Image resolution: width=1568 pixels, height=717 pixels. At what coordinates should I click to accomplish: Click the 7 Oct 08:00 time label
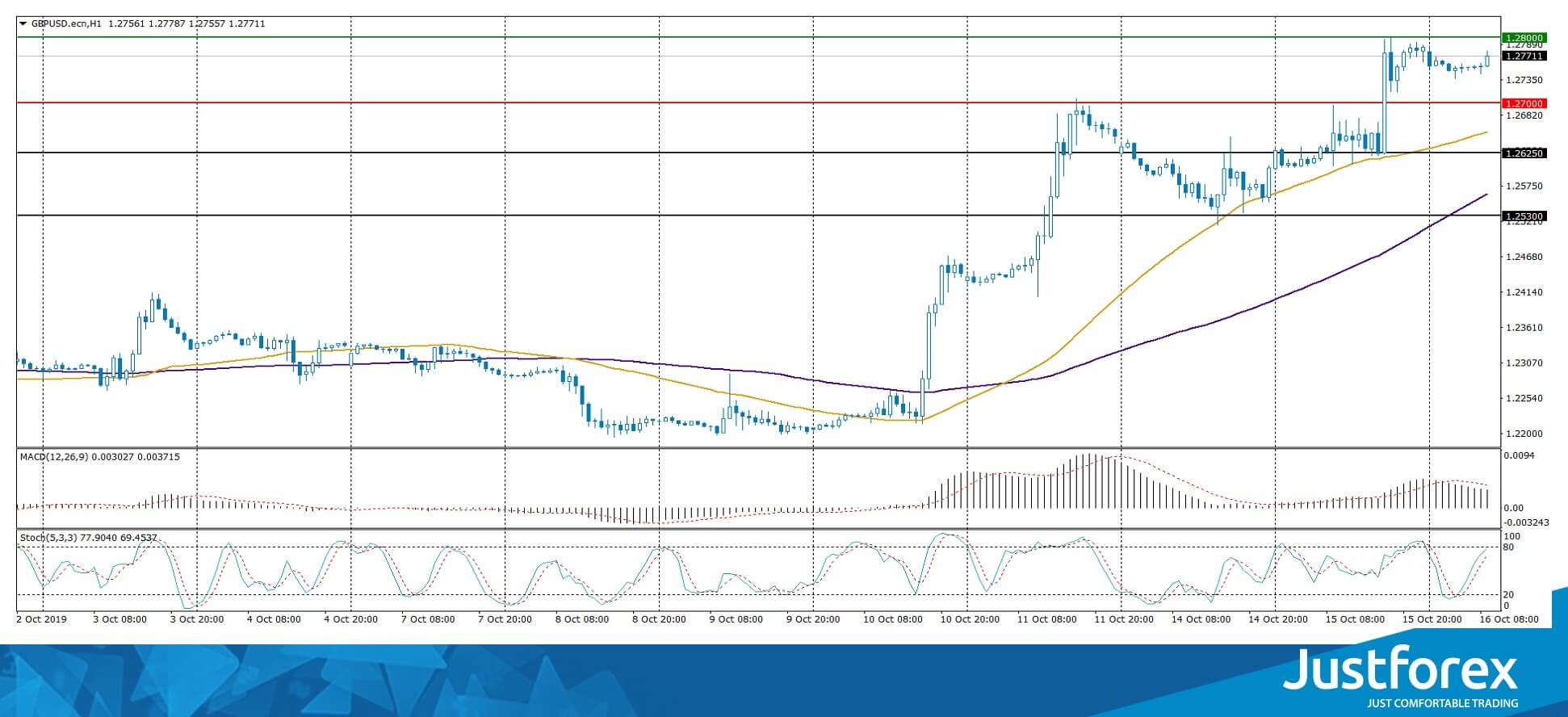[429, 619]
